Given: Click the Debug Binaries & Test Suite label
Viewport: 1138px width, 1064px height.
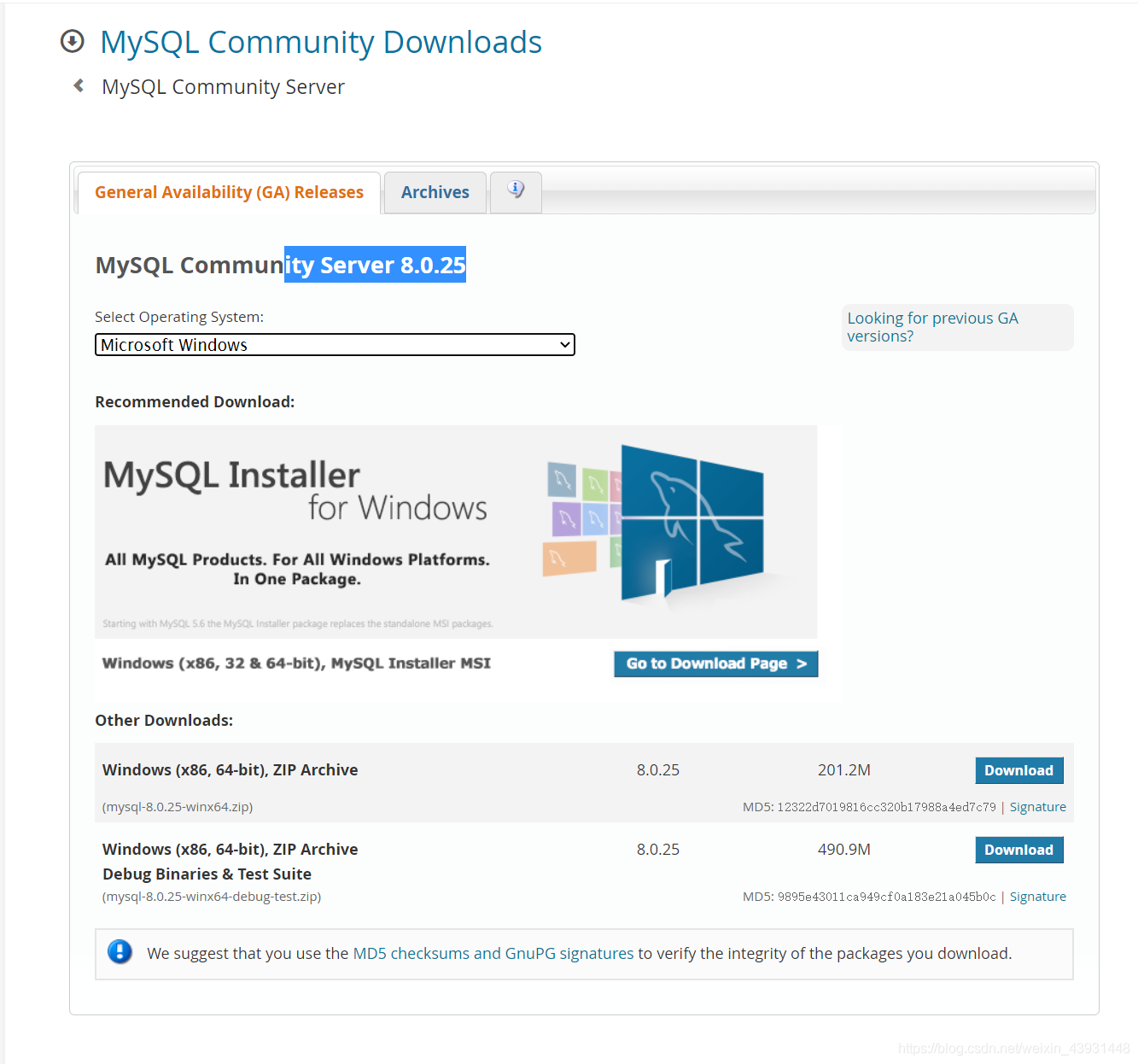Looking at the screenshot, I should click(207, 874).
